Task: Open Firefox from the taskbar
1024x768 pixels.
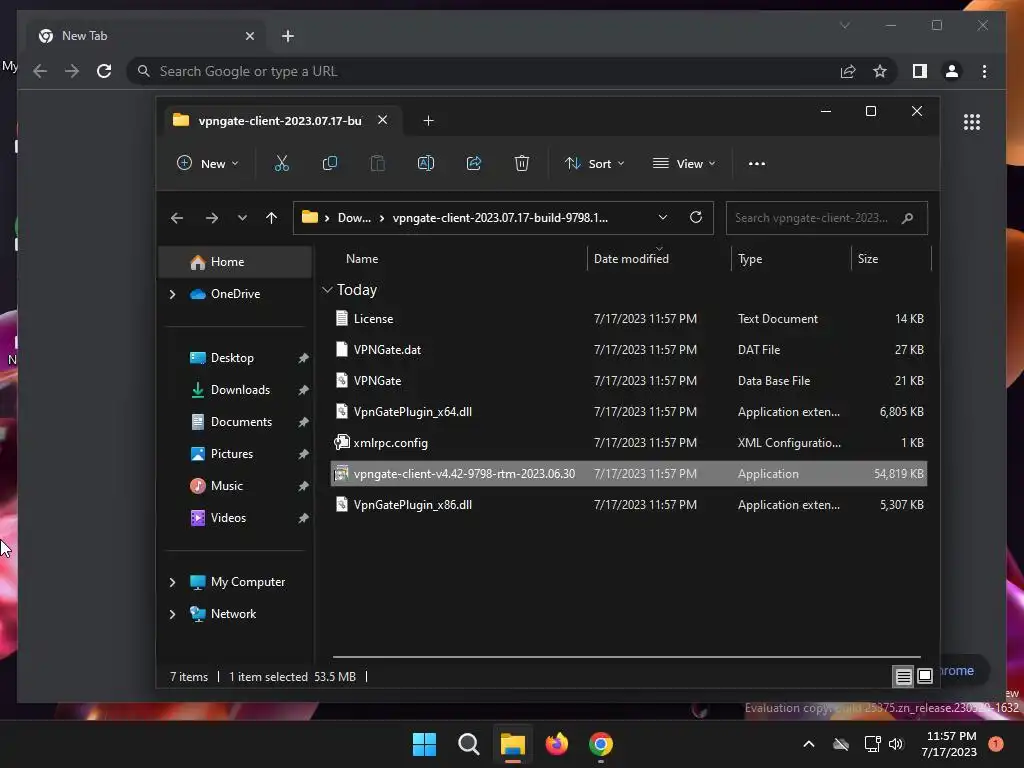Action: (x=556, y=744)
